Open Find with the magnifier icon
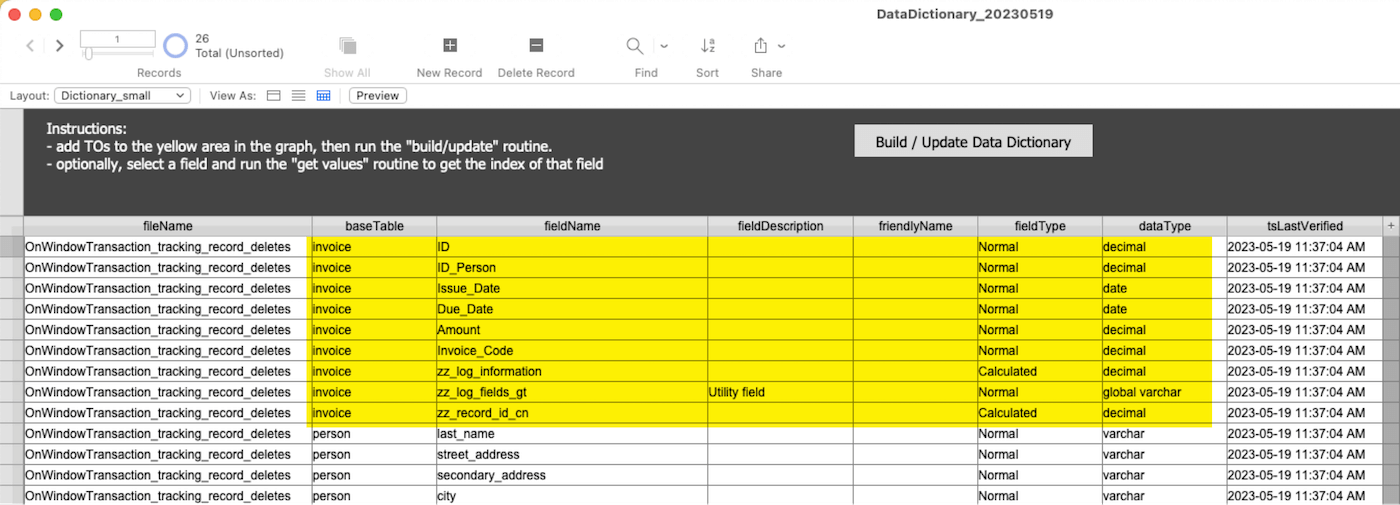The width and height of the screenshot is (1400, 505). (635, 45)
